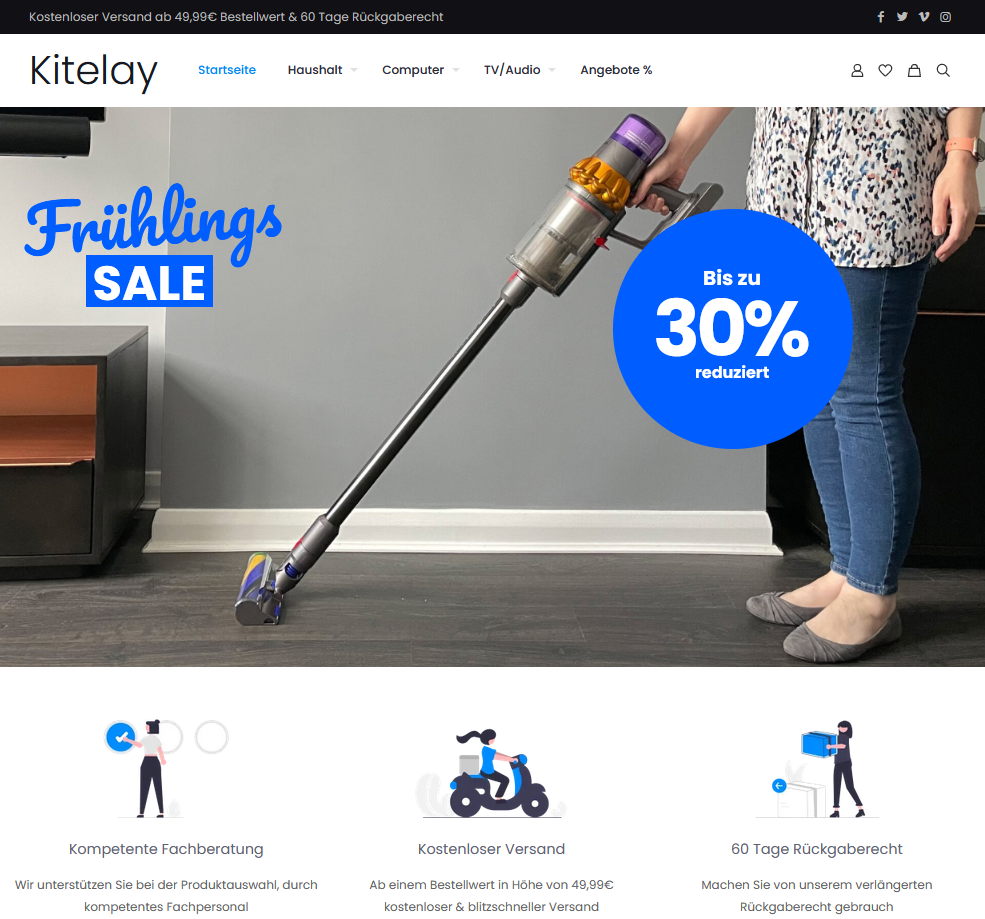Go to Startseite menu item
The height and width of the screenshot is (919, 985).
(x=227, y=70)
